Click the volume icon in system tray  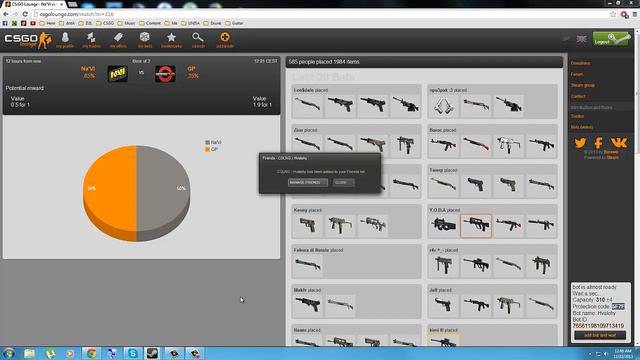(x=606, y=354)
